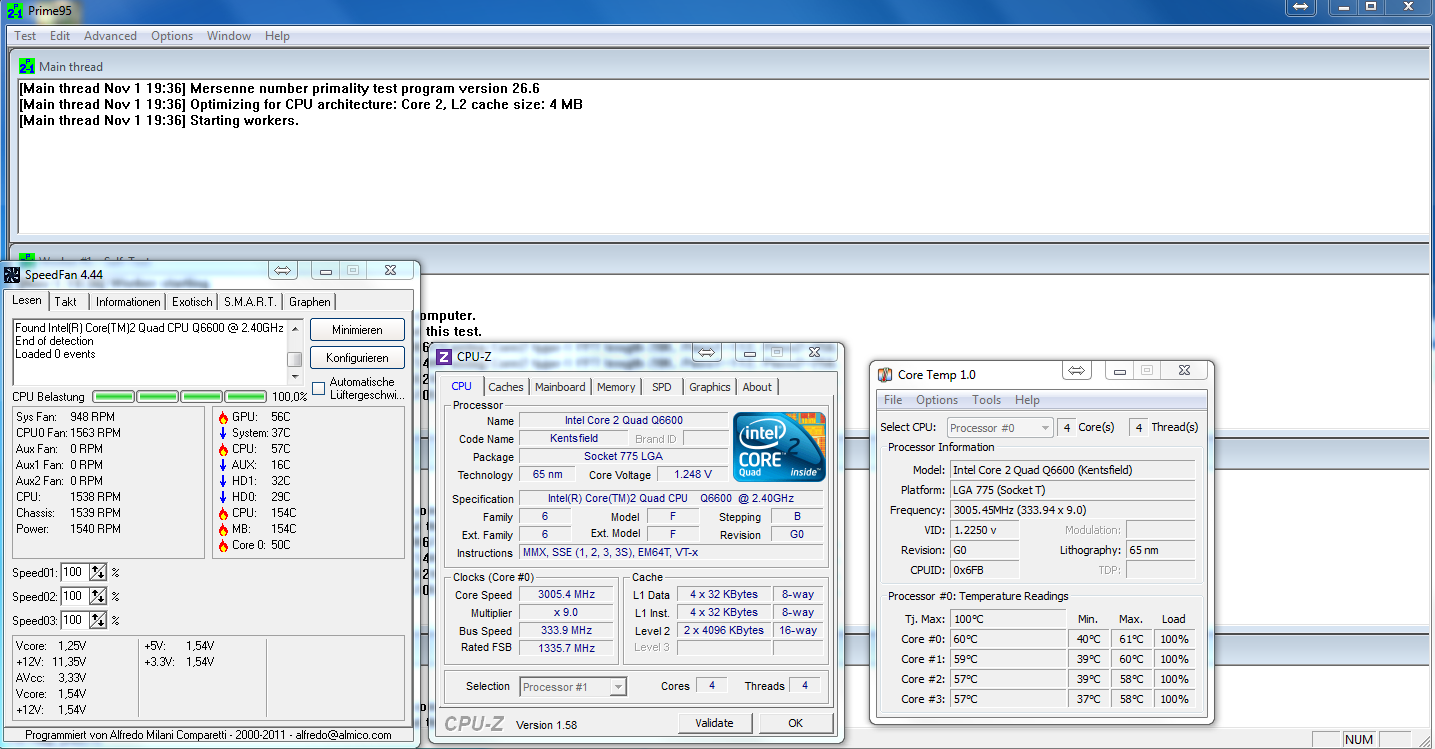Open the Tools menu in Core Temp

(986, 400)
